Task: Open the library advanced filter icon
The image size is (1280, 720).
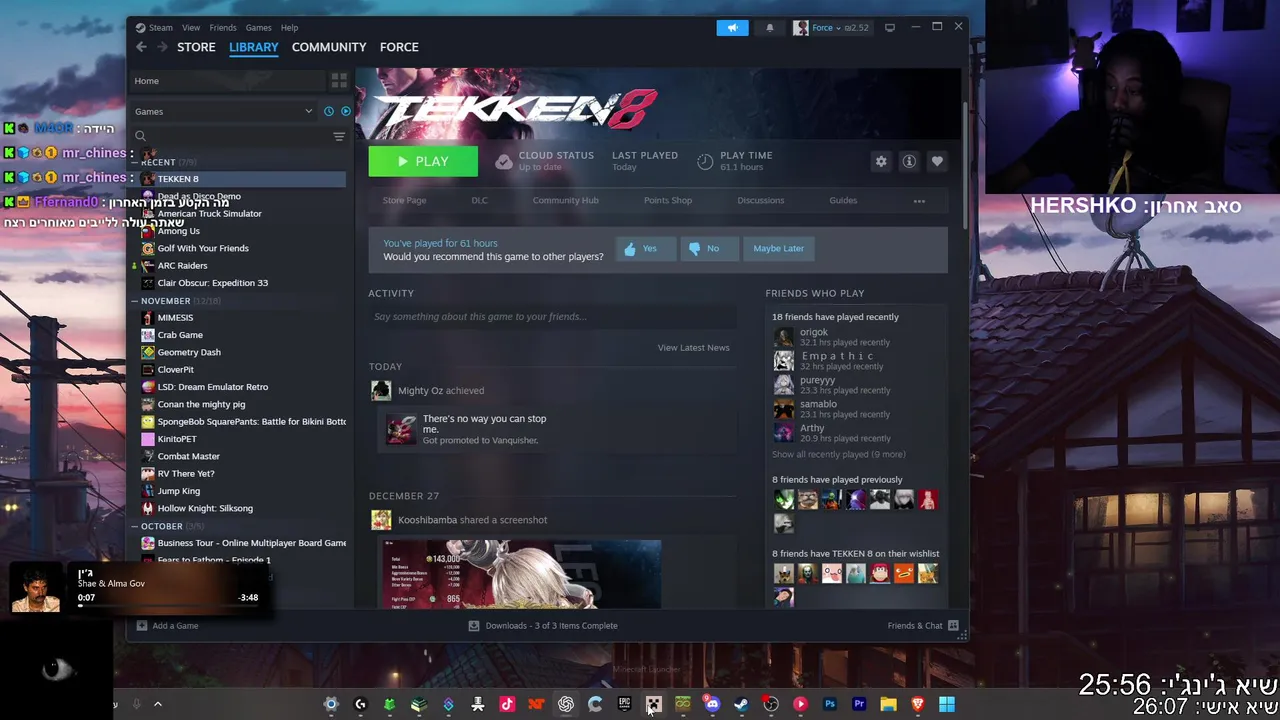Action: coord(339,136)
